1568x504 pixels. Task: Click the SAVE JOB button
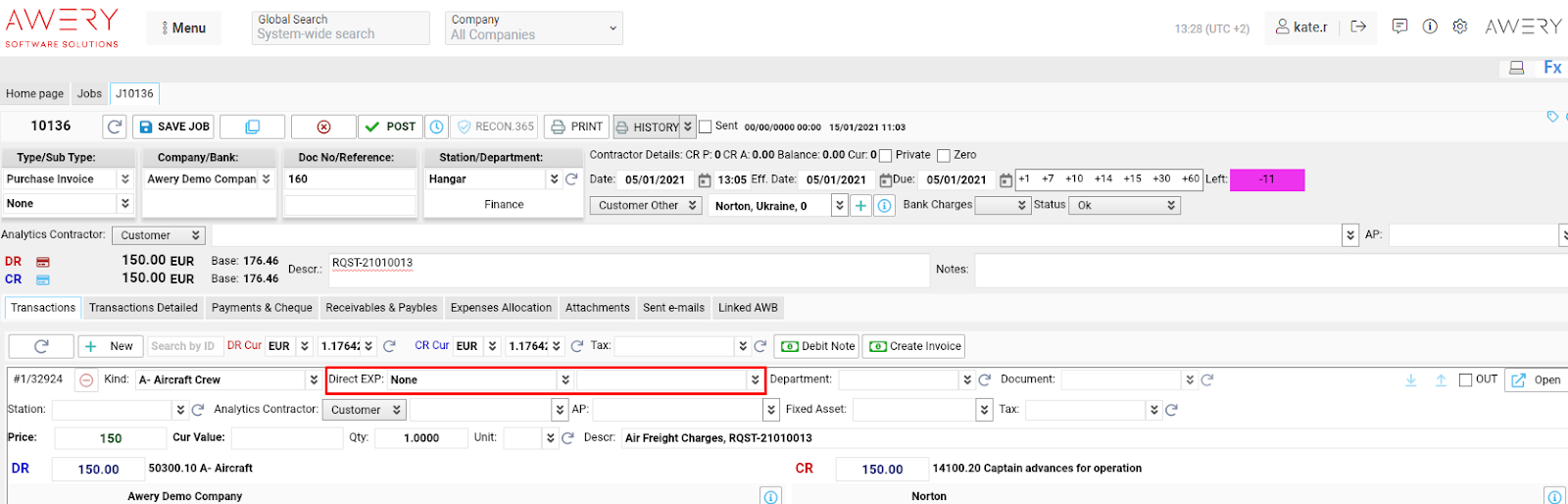click(173, 126)
